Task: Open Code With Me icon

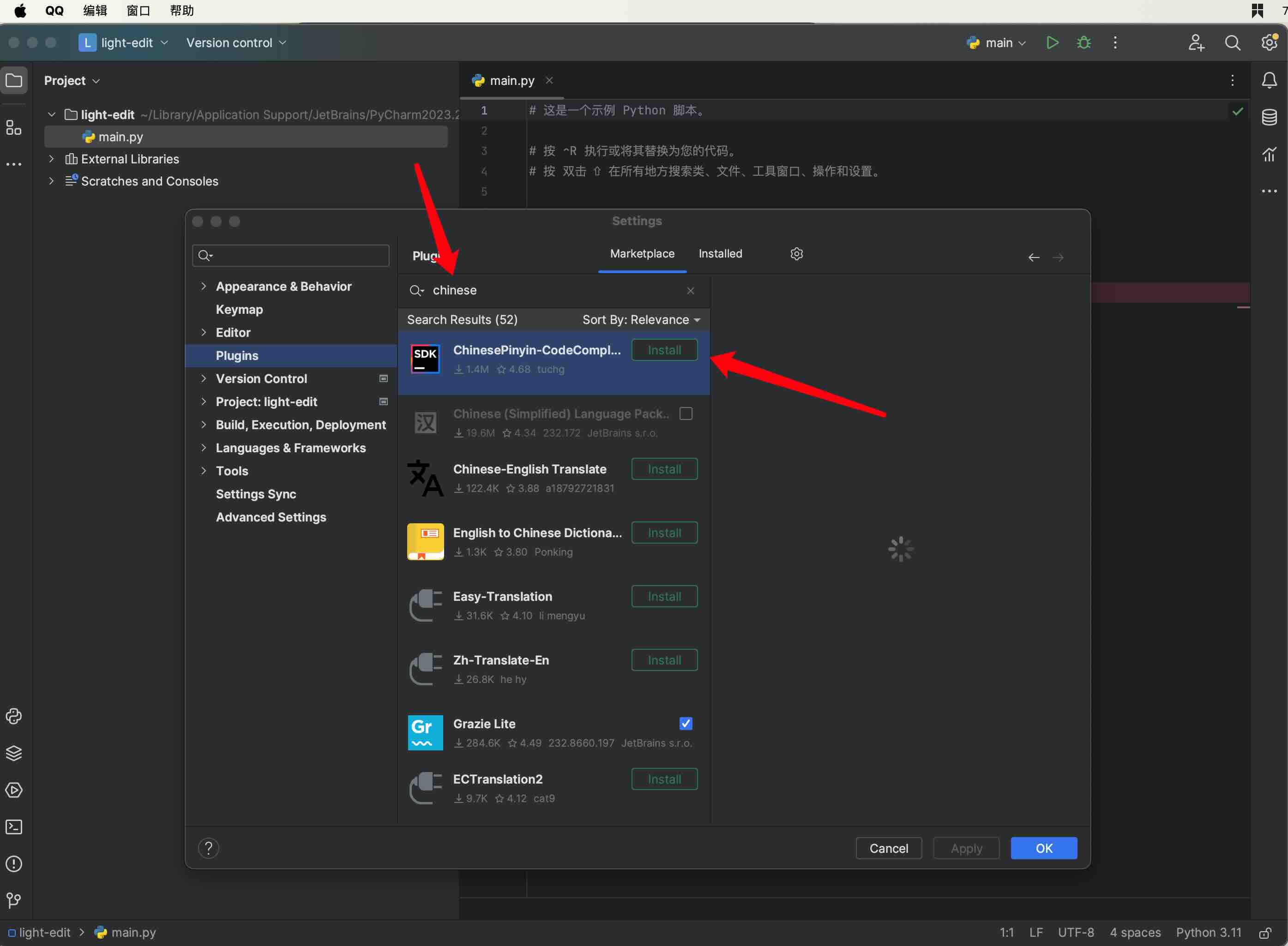Action: [x=1196, y=43]
